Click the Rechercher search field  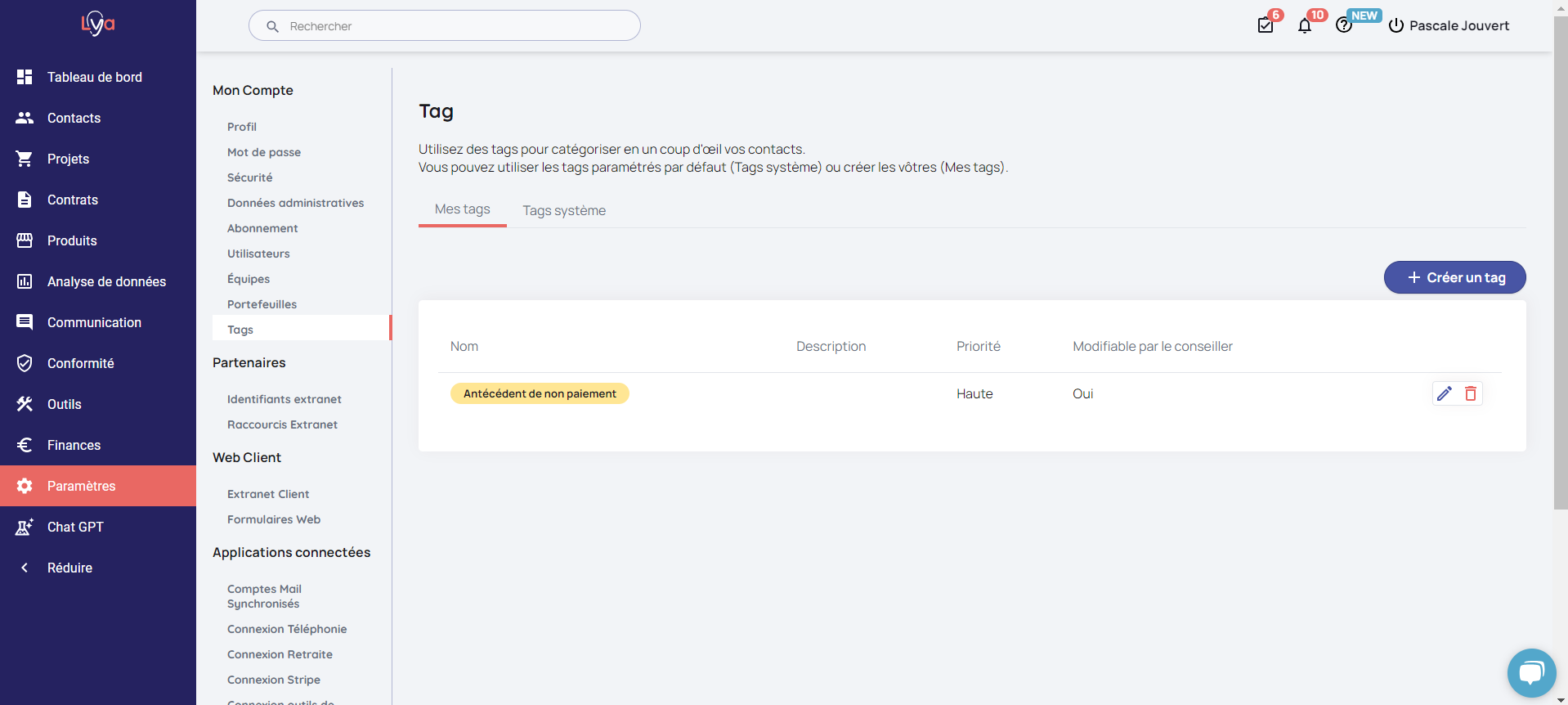point(445,26)
